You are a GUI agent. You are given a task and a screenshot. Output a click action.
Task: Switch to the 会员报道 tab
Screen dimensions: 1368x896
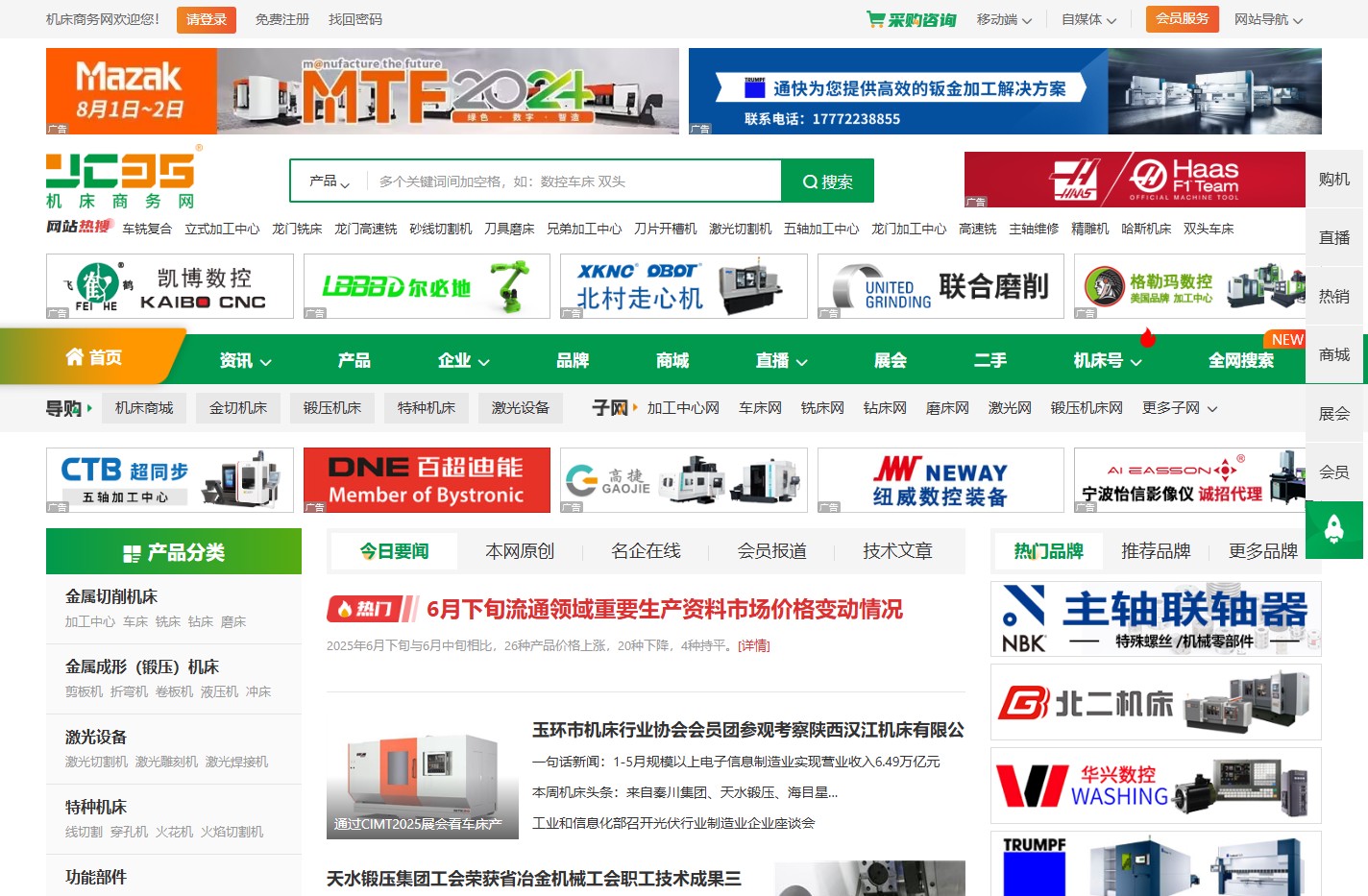(771, 551)
